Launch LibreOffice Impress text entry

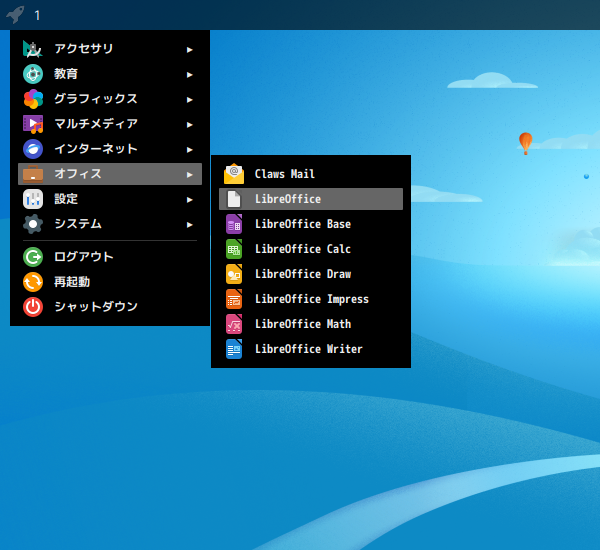pos(312,299)
